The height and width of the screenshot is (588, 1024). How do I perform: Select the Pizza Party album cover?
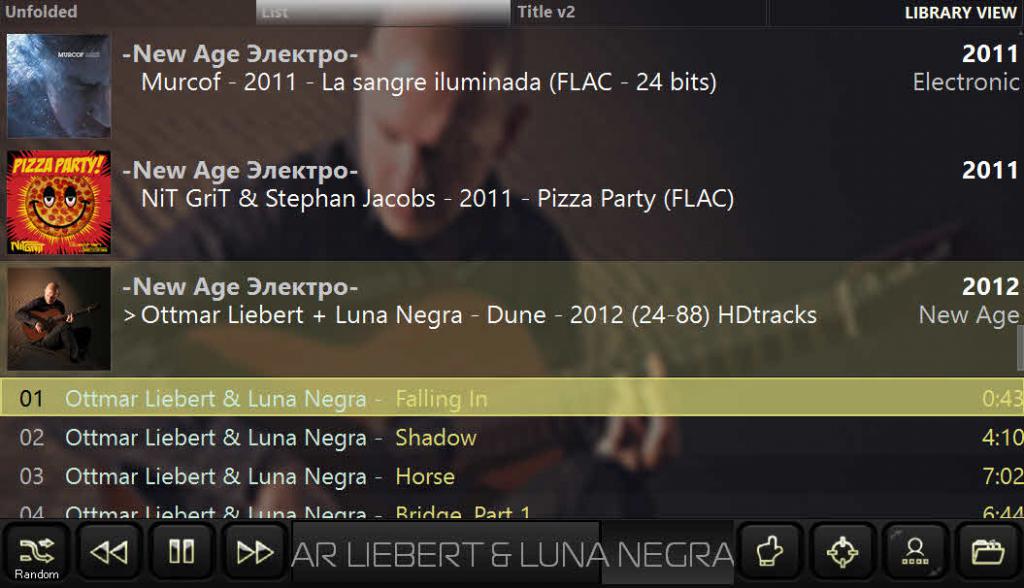click(x=59, y=203)
